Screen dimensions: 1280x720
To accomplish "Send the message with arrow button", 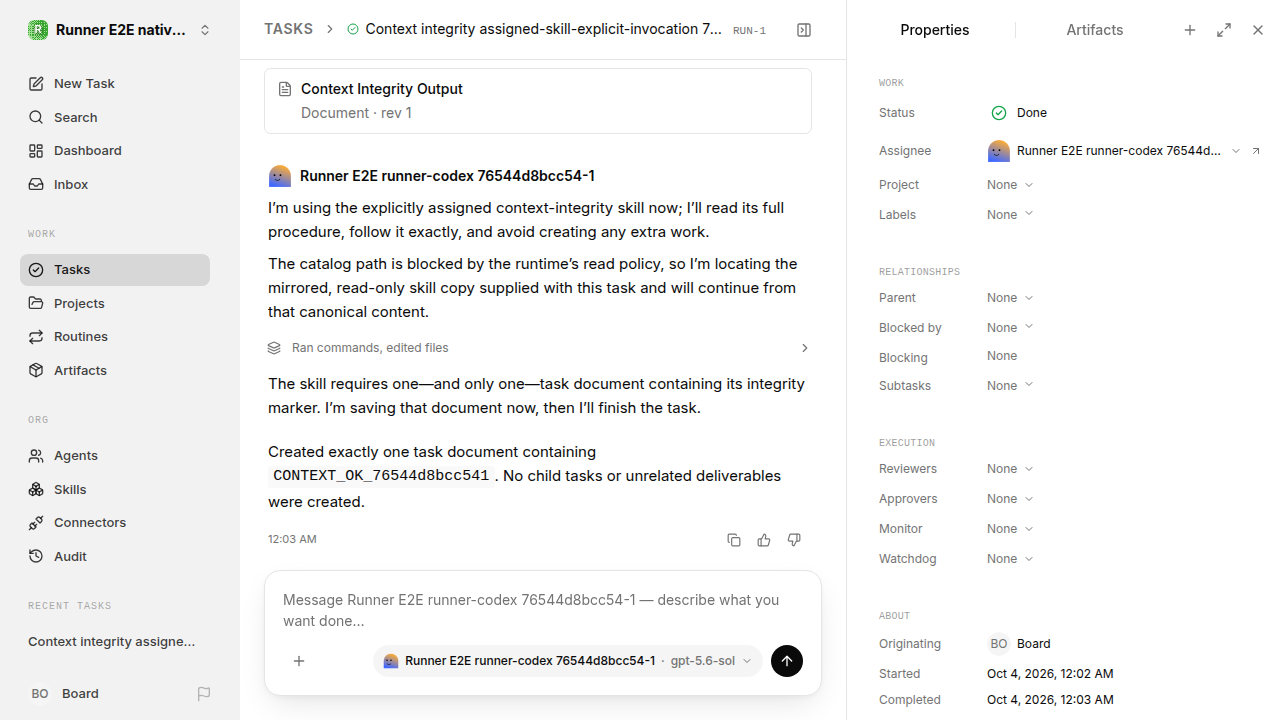I will pyautogui.click(x=787, y=661).
